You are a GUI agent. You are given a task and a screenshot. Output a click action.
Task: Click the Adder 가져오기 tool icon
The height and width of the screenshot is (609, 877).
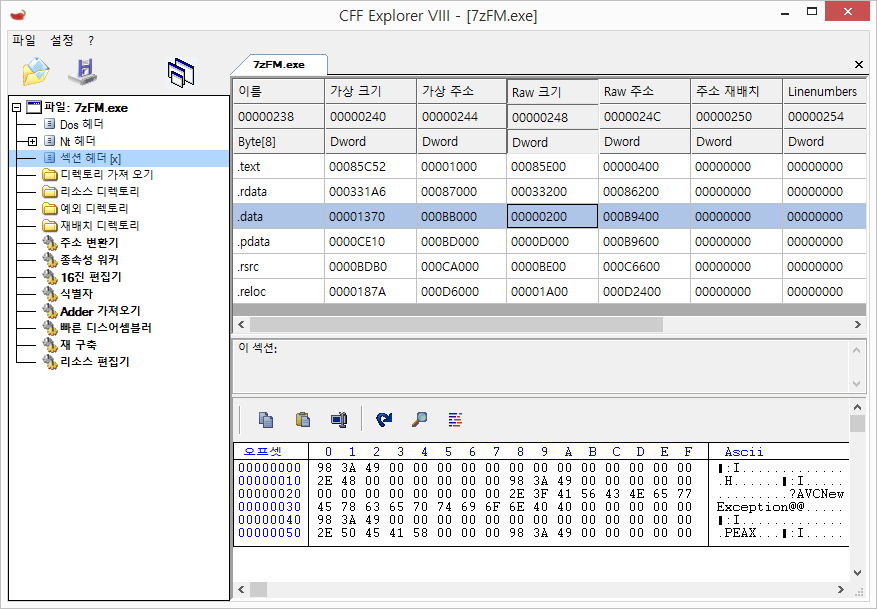[x=50, y=311]
